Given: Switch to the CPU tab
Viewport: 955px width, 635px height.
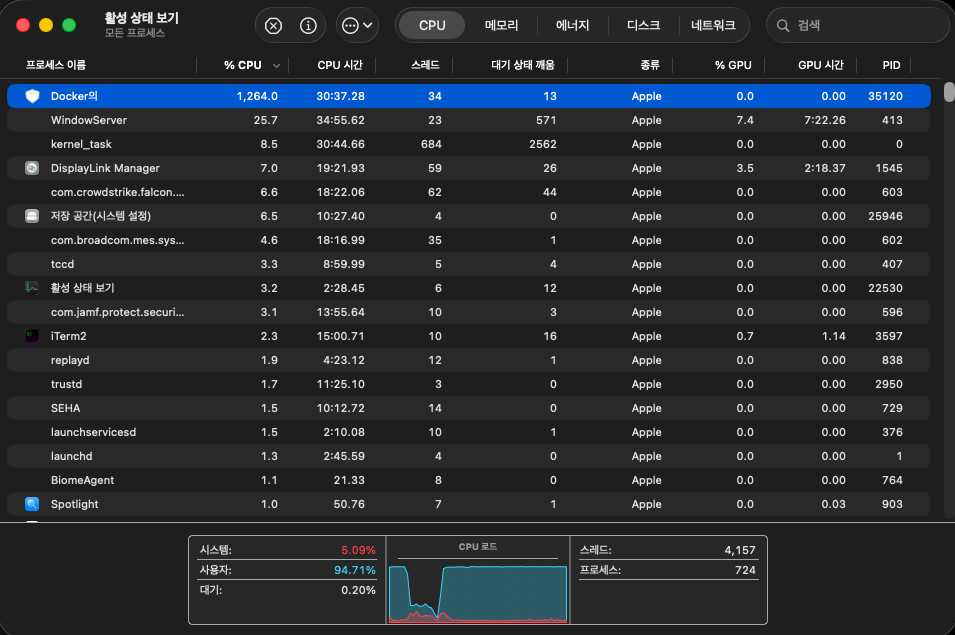Looking at the screenshot, I should click(432, 26).
